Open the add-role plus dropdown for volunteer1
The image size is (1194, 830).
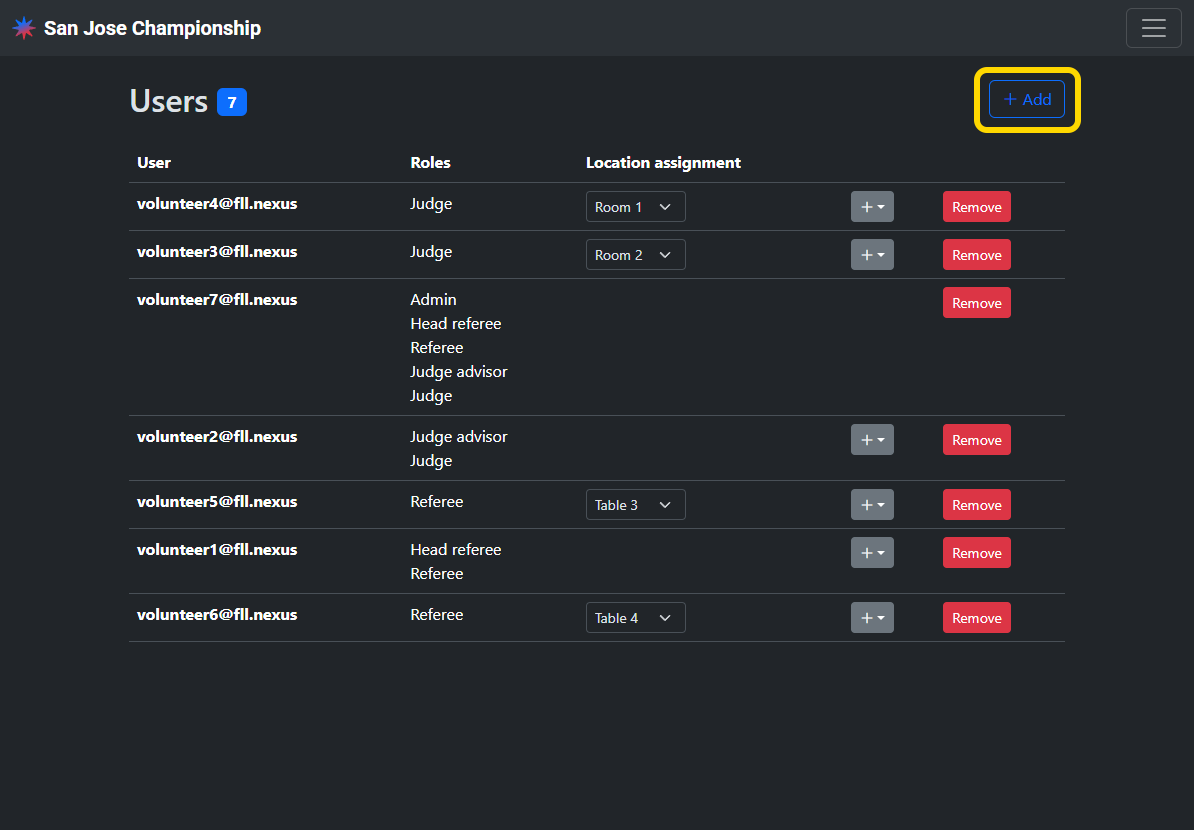tap(872, 553)
